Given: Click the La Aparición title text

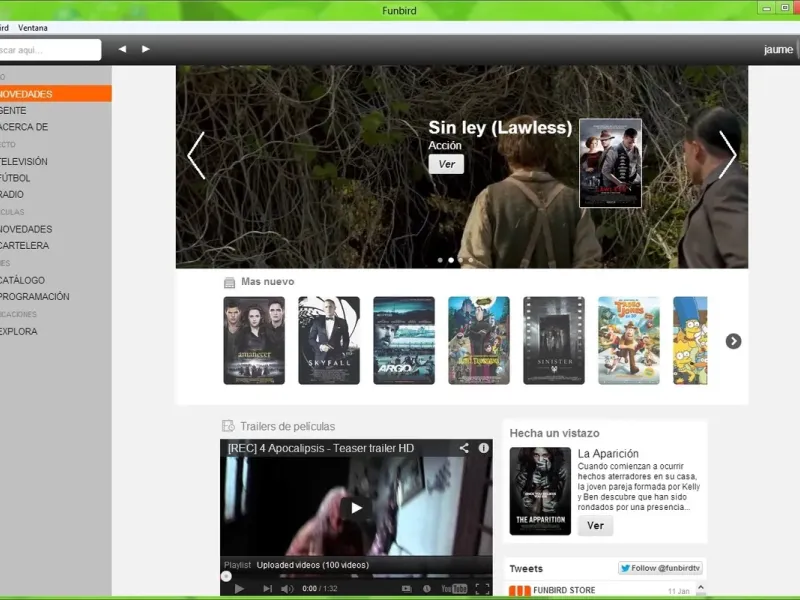Looking at the screenshot, I should pyautogui.click(x=608, y=454).
